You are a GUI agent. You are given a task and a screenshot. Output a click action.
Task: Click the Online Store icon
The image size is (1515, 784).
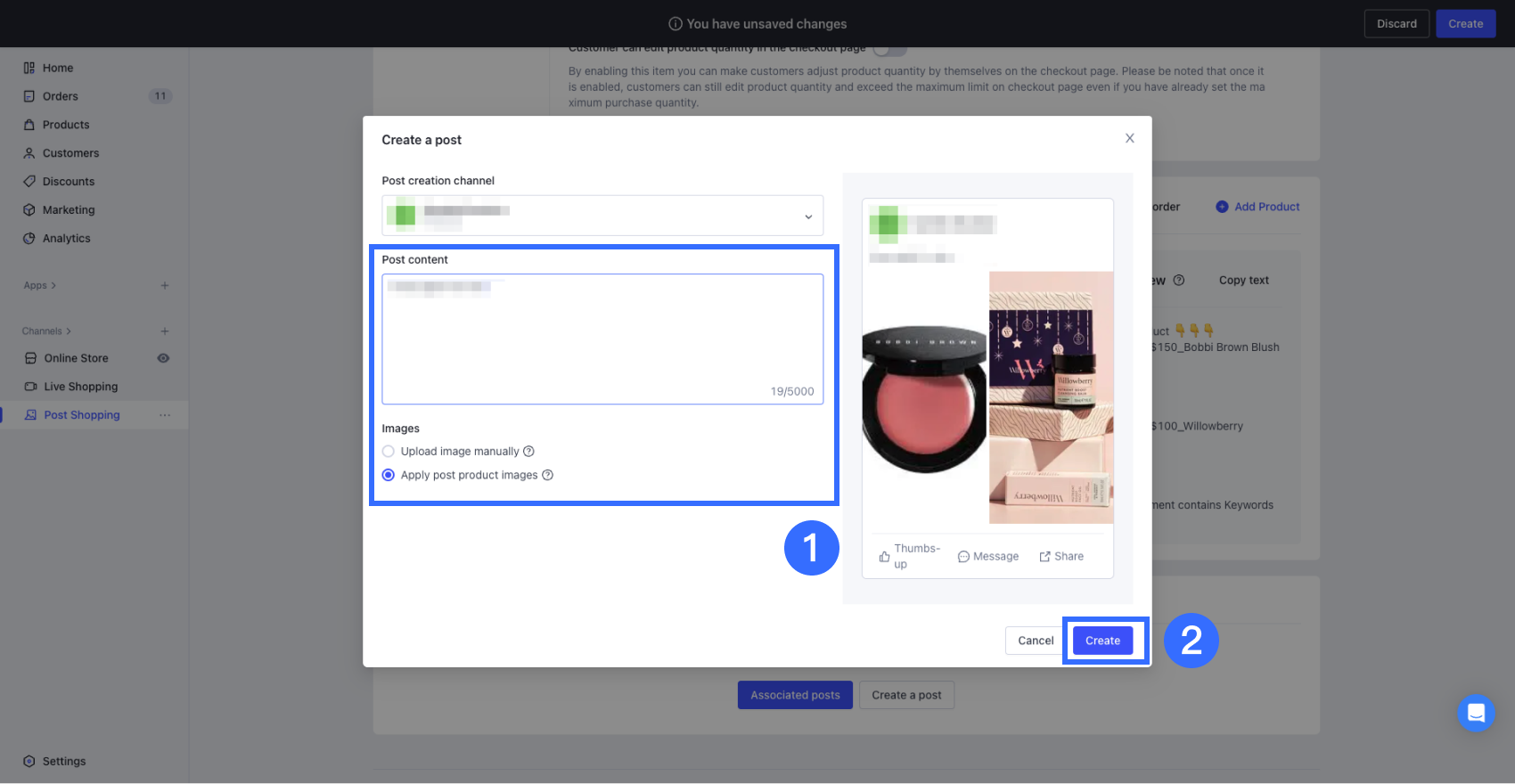[31, 358]
